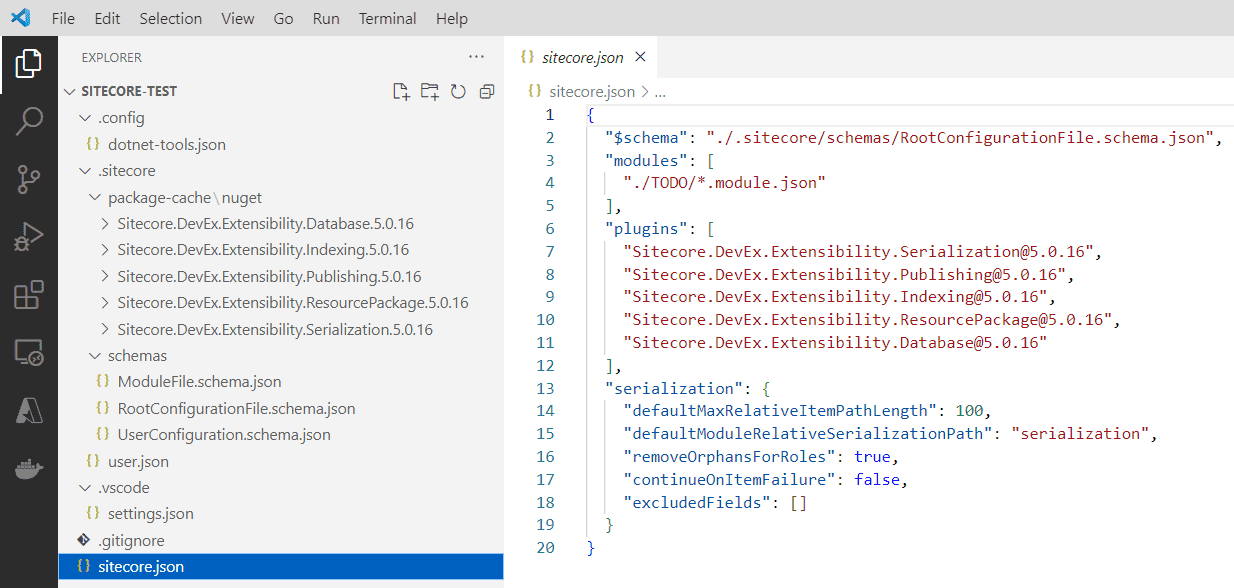This screenshot has width=1234, height=588.
Task: Close the sitecore.json editor tab
Action: pyautogui.click(x=641, y=57)
